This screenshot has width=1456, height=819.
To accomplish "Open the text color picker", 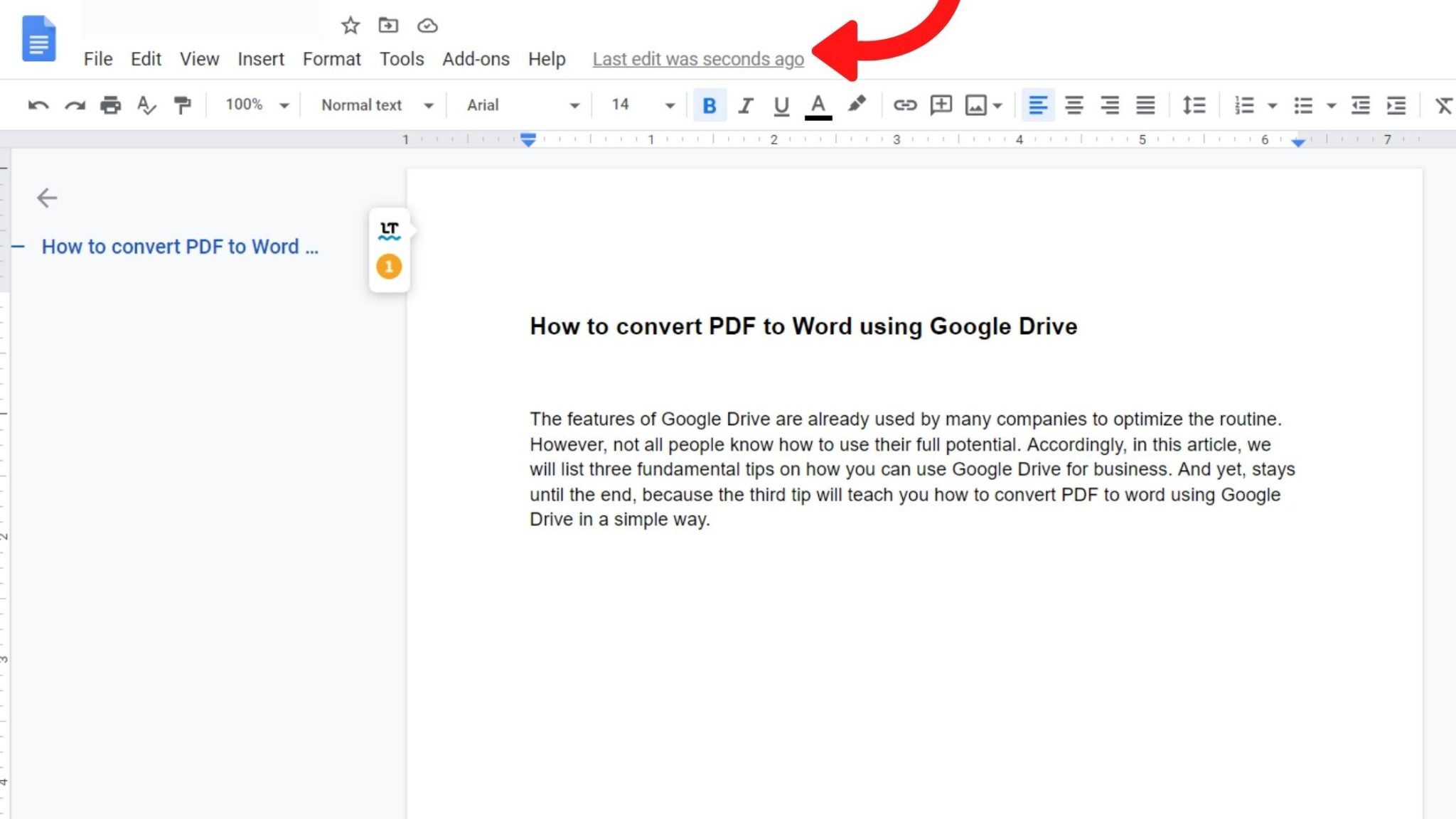I will [818, 106].
